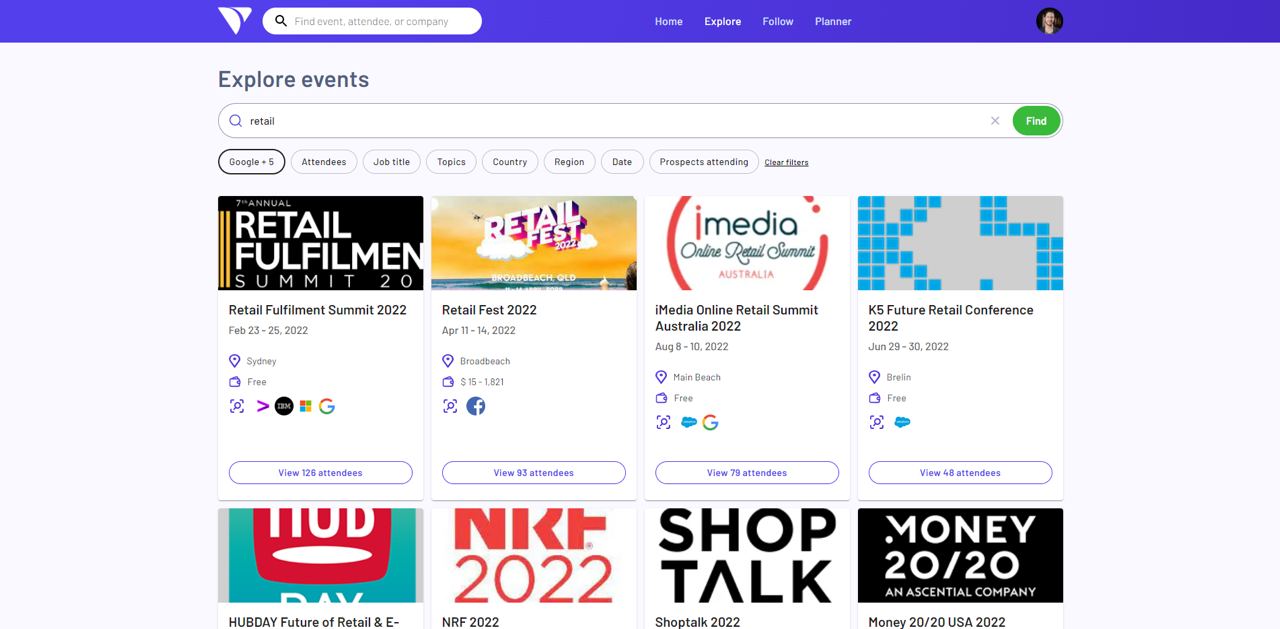
Task: Click the Microsoft logo on Retail Fulfilment Summit card
Action: [x=306, y=406]
